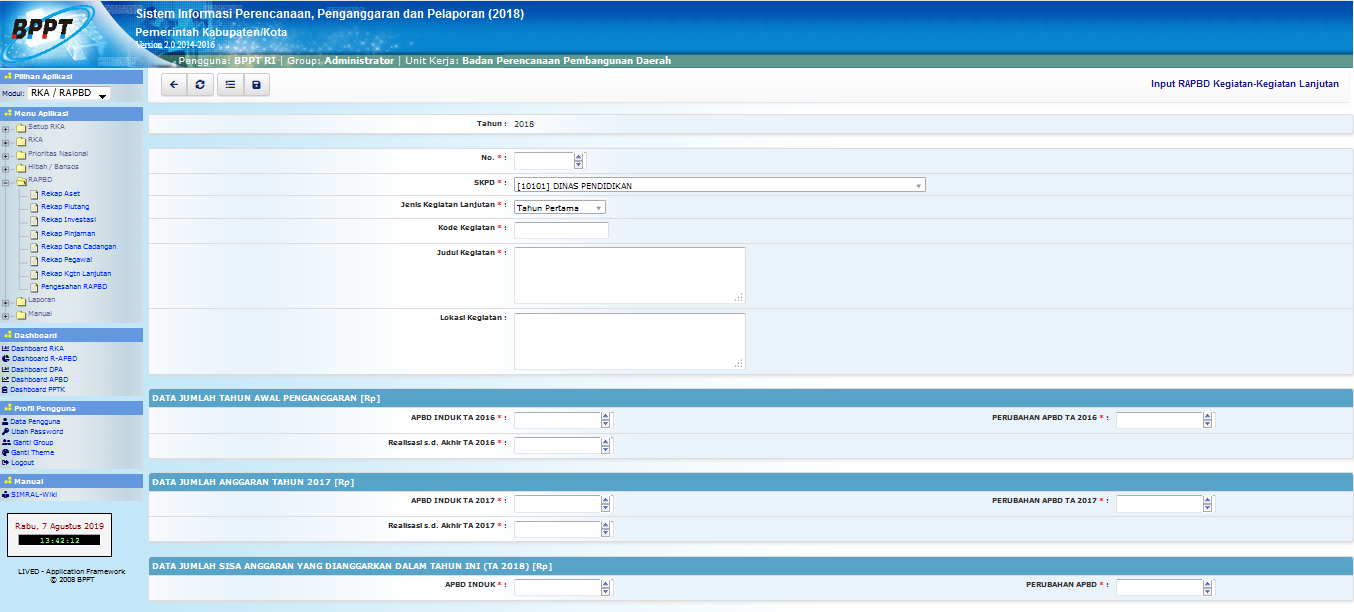The height and width of the screenshot is (612, 1354).
Task: Click the save disk toolbar icon
Action: [x=256, y=85]
